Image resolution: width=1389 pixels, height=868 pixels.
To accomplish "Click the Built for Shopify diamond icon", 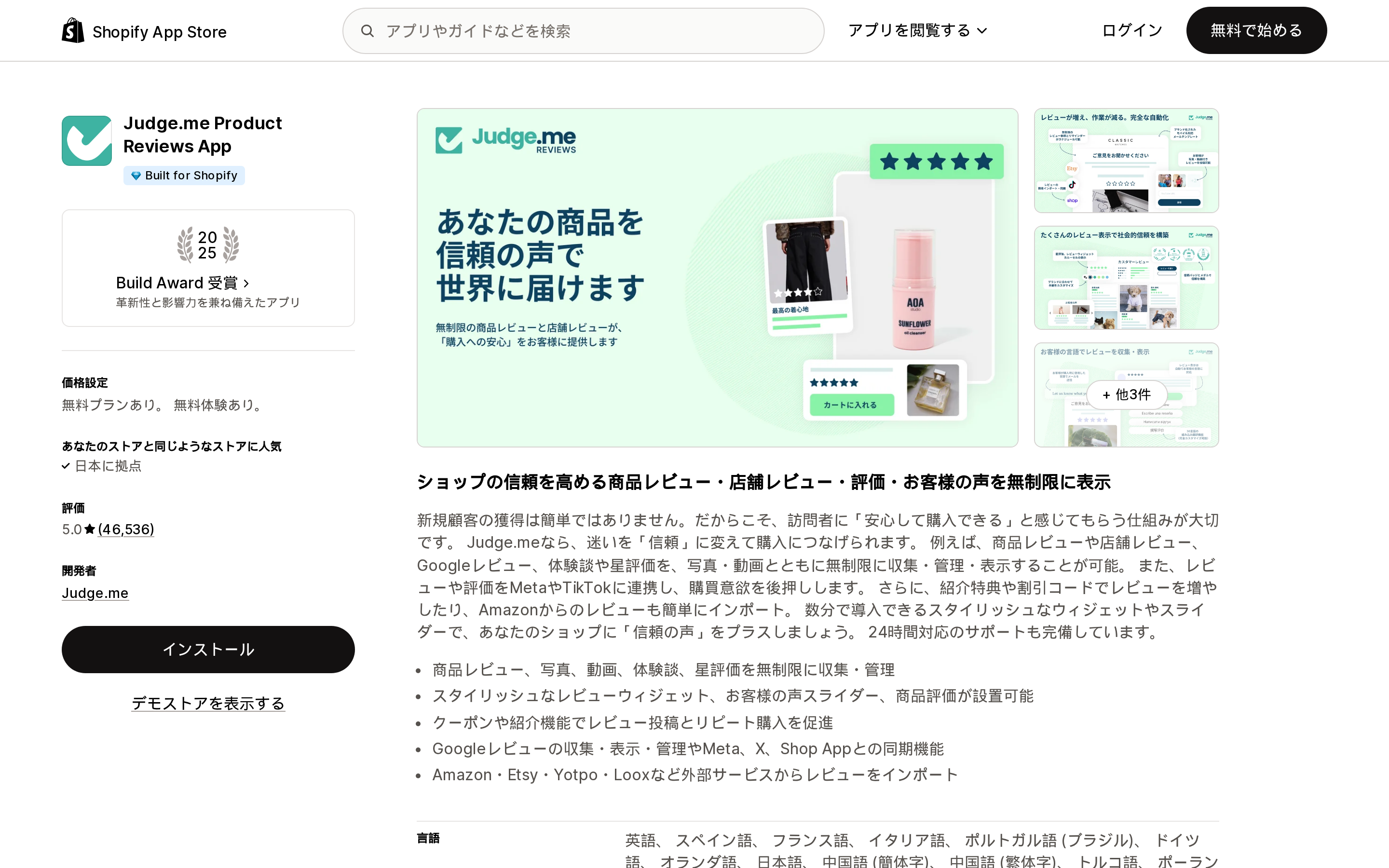I will pyautogui.click(x=136, y=176).
